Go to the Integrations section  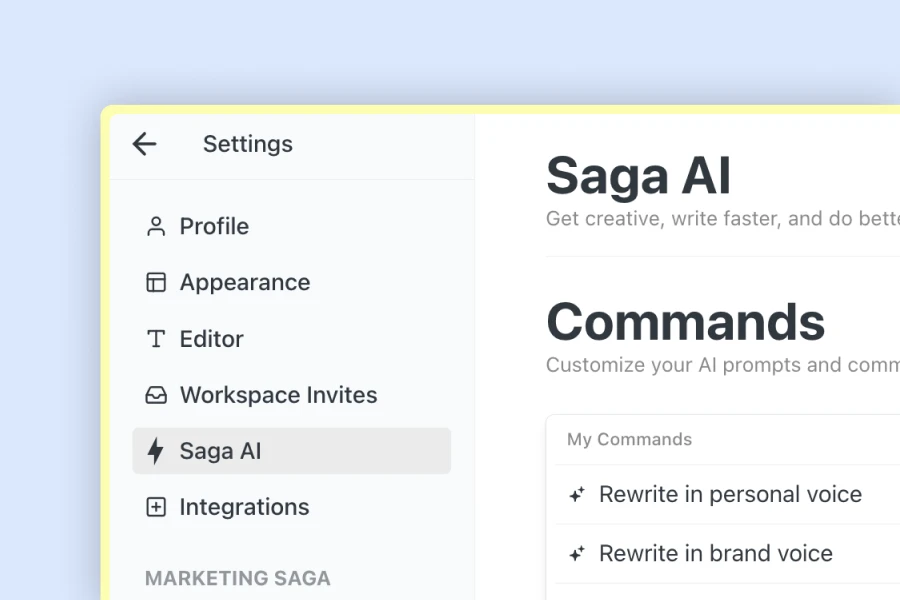tap(243, 507)
